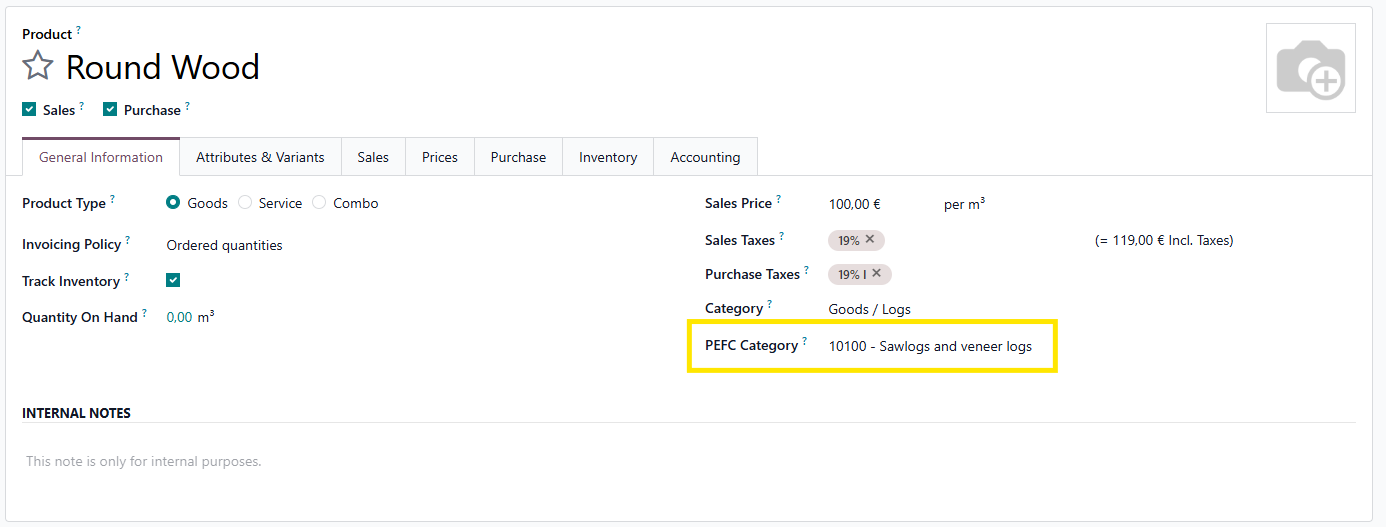Disable the Track Inventory checkbox
This screenshot has width=1386, height=527.
click(173, 281)
